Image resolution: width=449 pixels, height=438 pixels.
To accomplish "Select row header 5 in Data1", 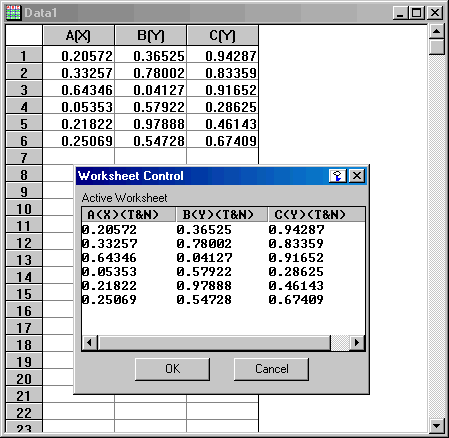I will pos(24,123).
